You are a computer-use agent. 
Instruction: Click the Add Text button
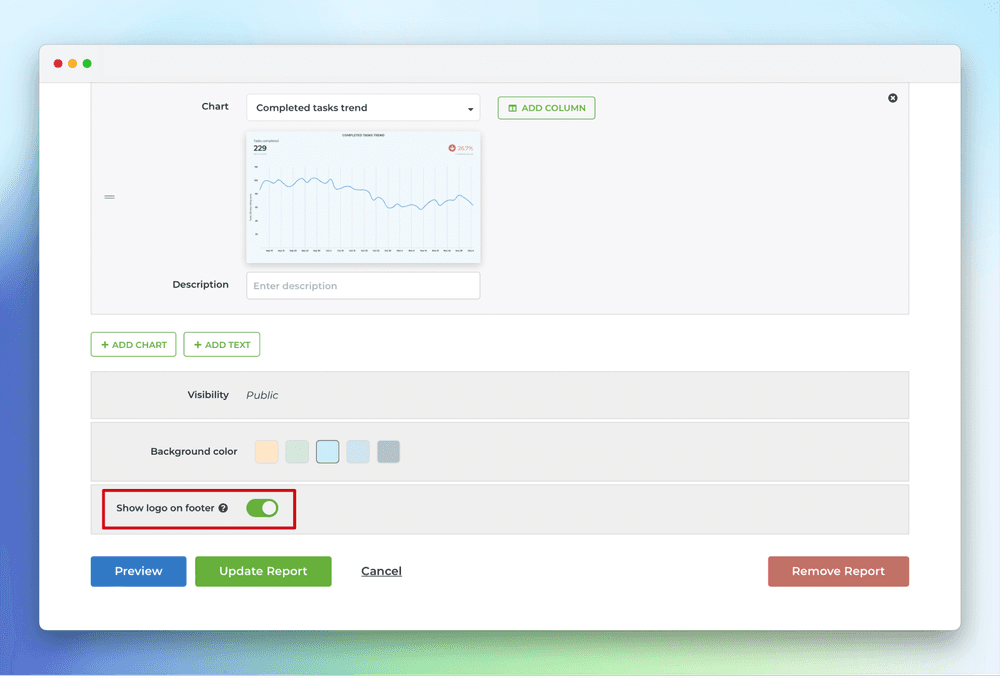click(222, 344)
